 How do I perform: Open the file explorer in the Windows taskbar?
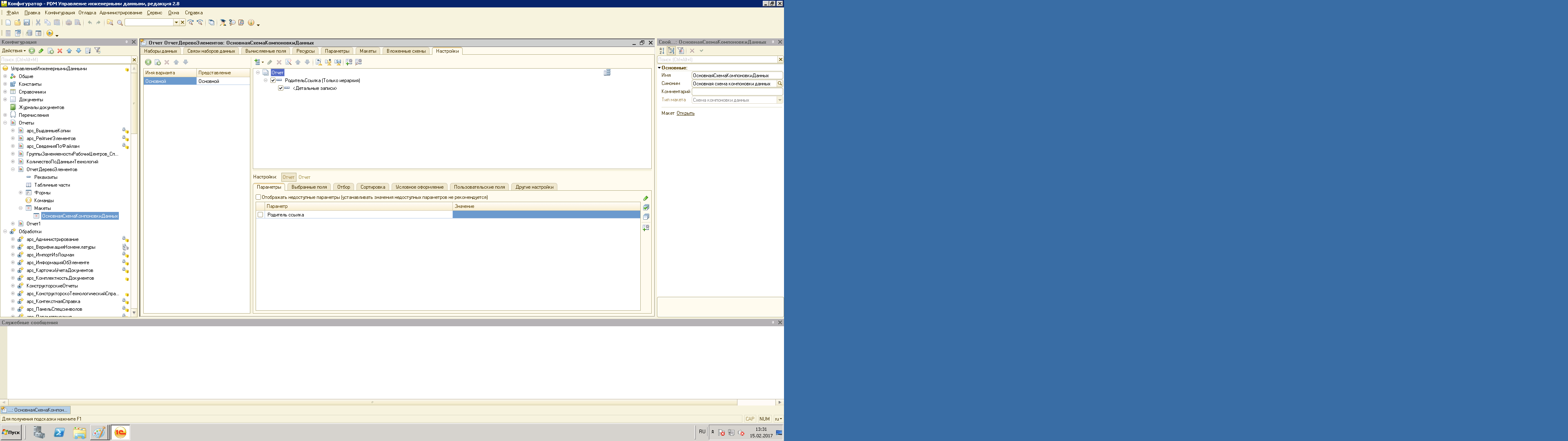(x=80, y=432)
